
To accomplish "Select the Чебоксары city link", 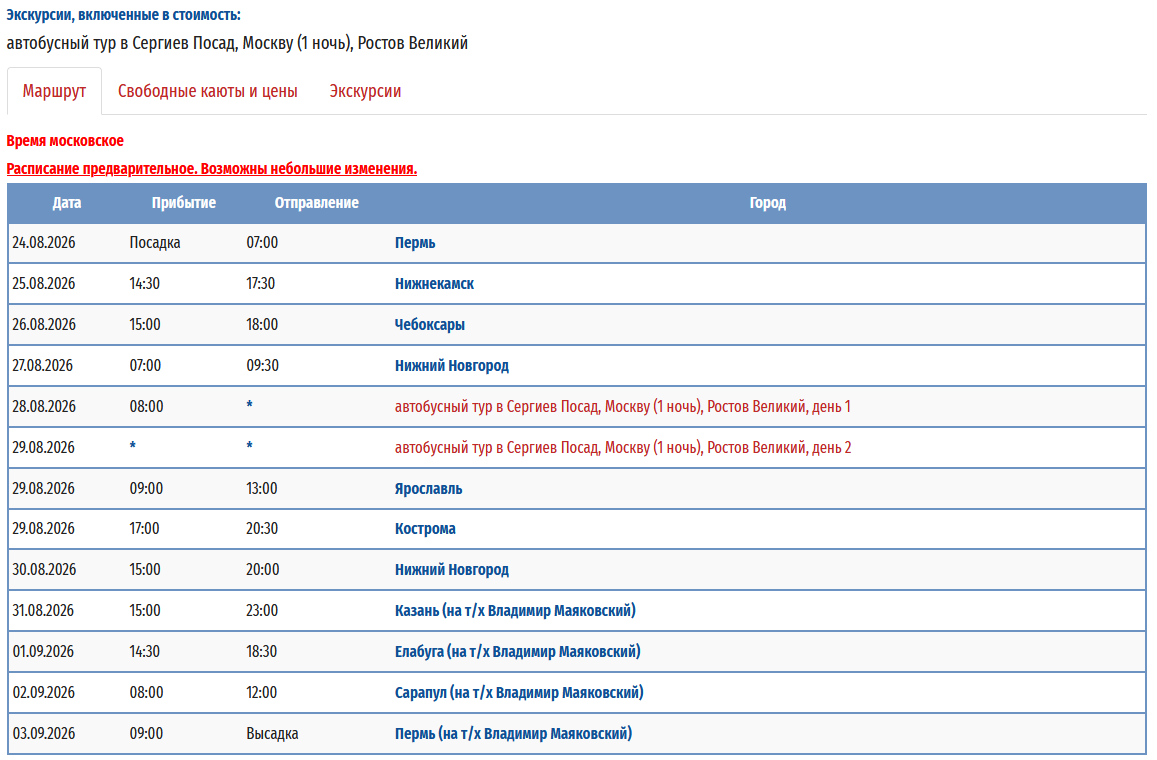I will 430,325.
